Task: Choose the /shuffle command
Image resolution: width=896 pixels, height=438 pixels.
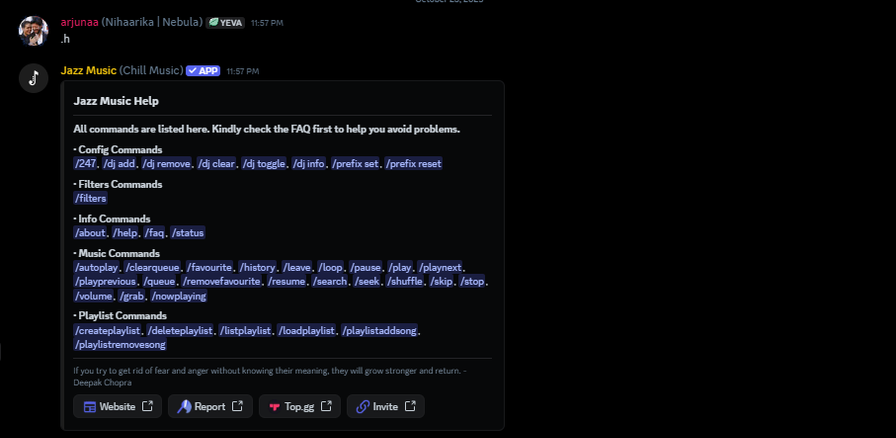Action: [x=405, y=282]
